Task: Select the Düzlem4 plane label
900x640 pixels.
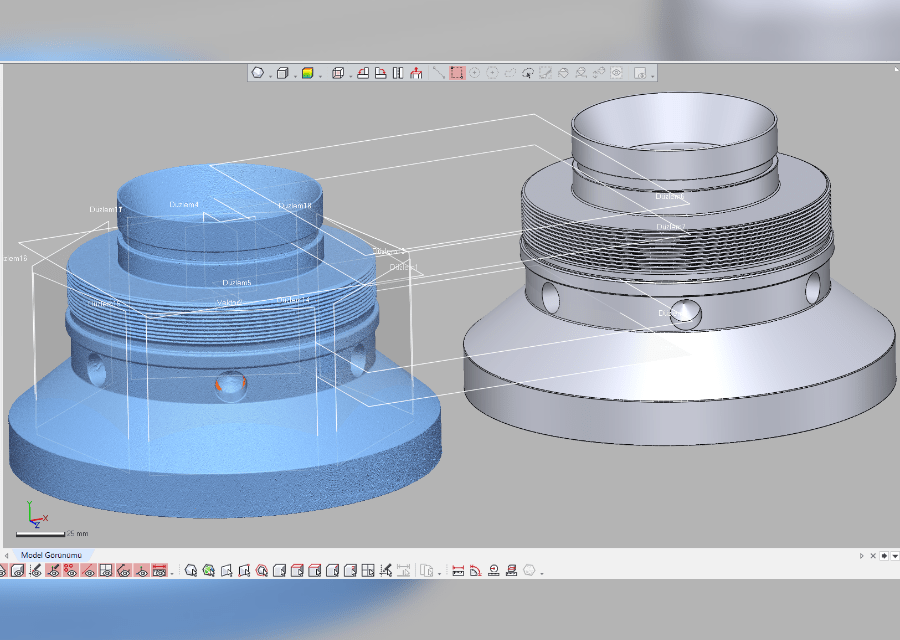Action: click(x=184, y=205)
